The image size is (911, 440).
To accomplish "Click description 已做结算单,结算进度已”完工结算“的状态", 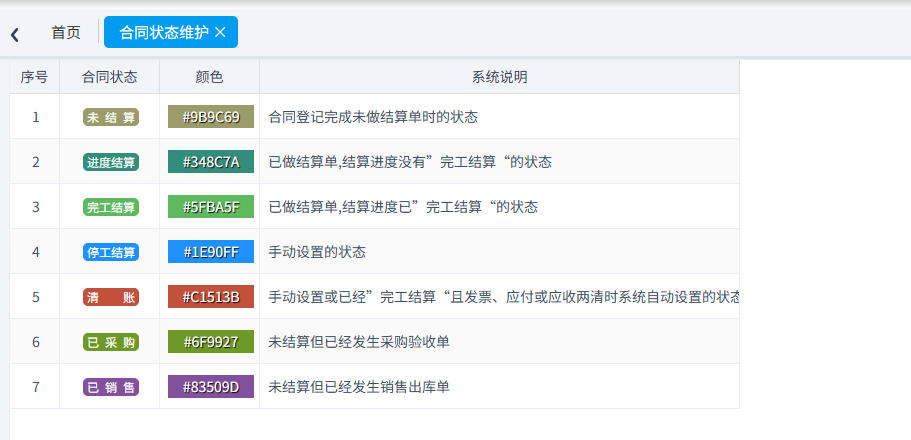I will (x=403, y=207).
